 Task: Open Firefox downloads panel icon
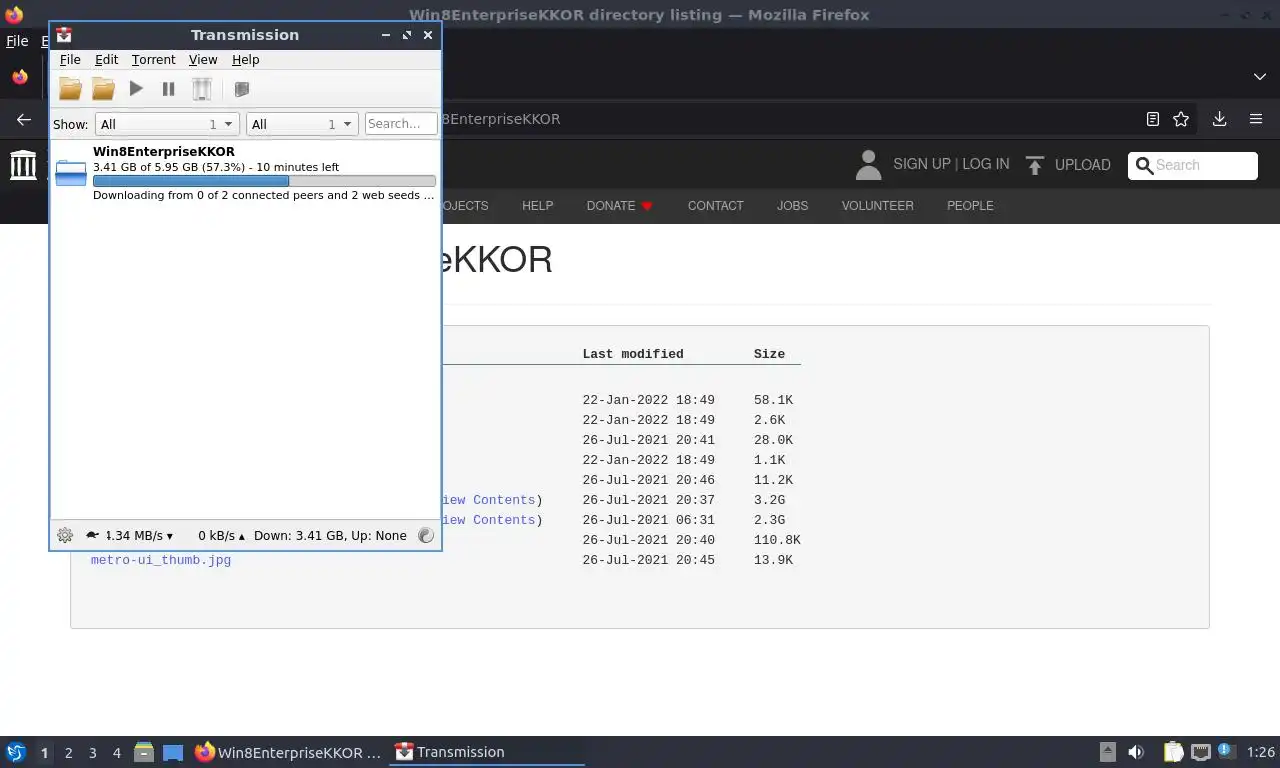(x=1219, y=119)
